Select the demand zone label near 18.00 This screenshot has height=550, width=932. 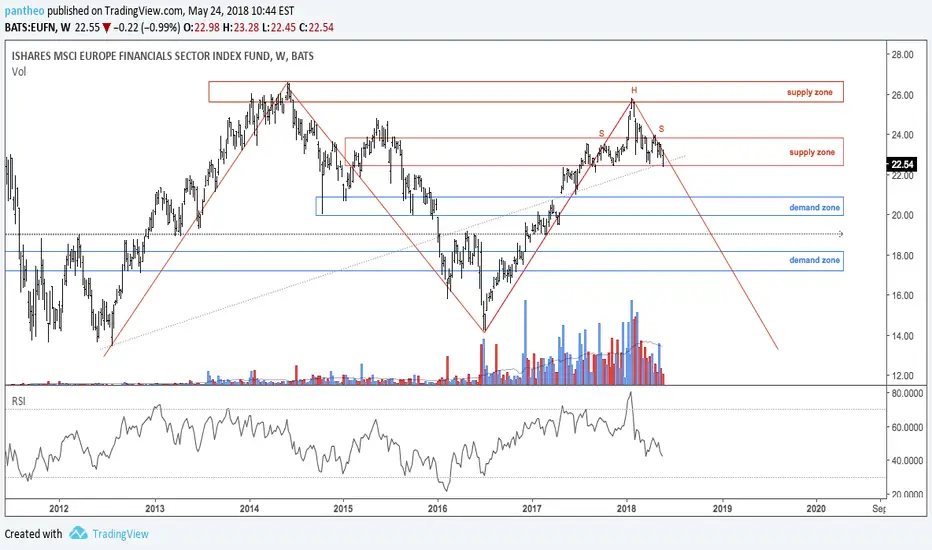(x=814, y=260)
